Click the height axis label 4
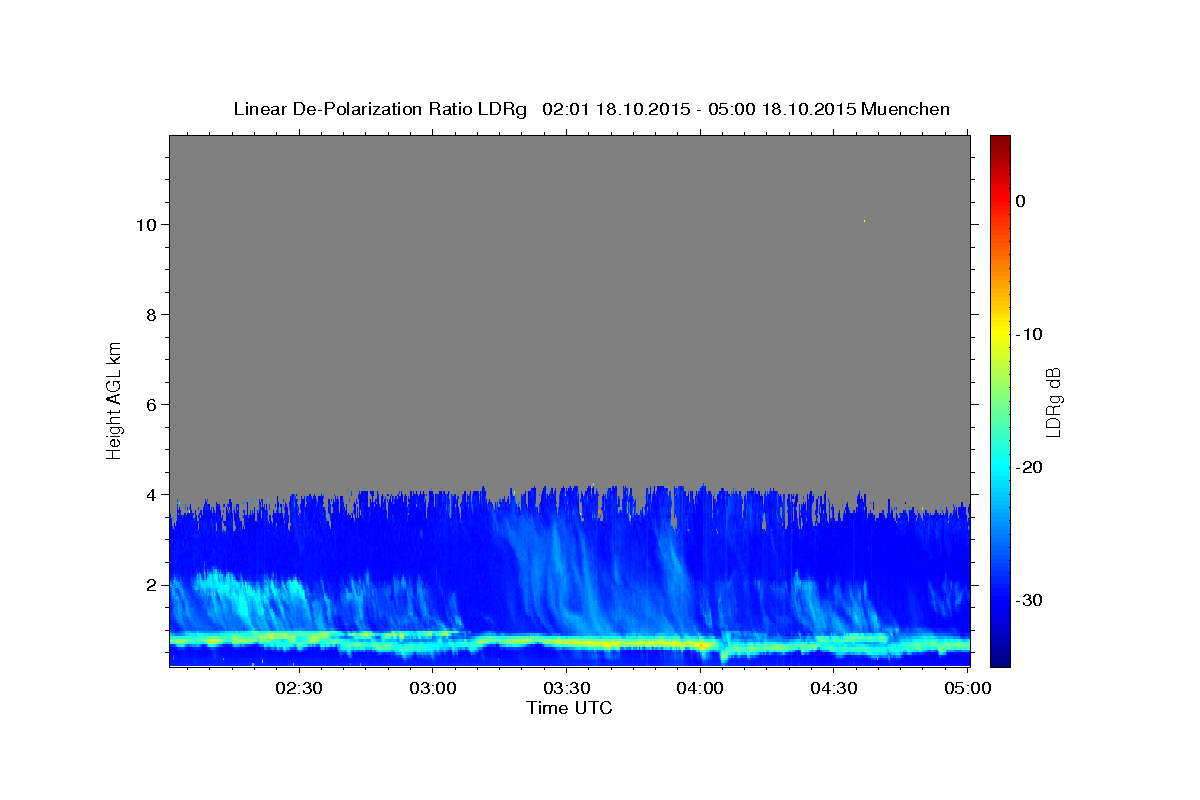Viewport: 1200px width, 800px height. (151, 494)
